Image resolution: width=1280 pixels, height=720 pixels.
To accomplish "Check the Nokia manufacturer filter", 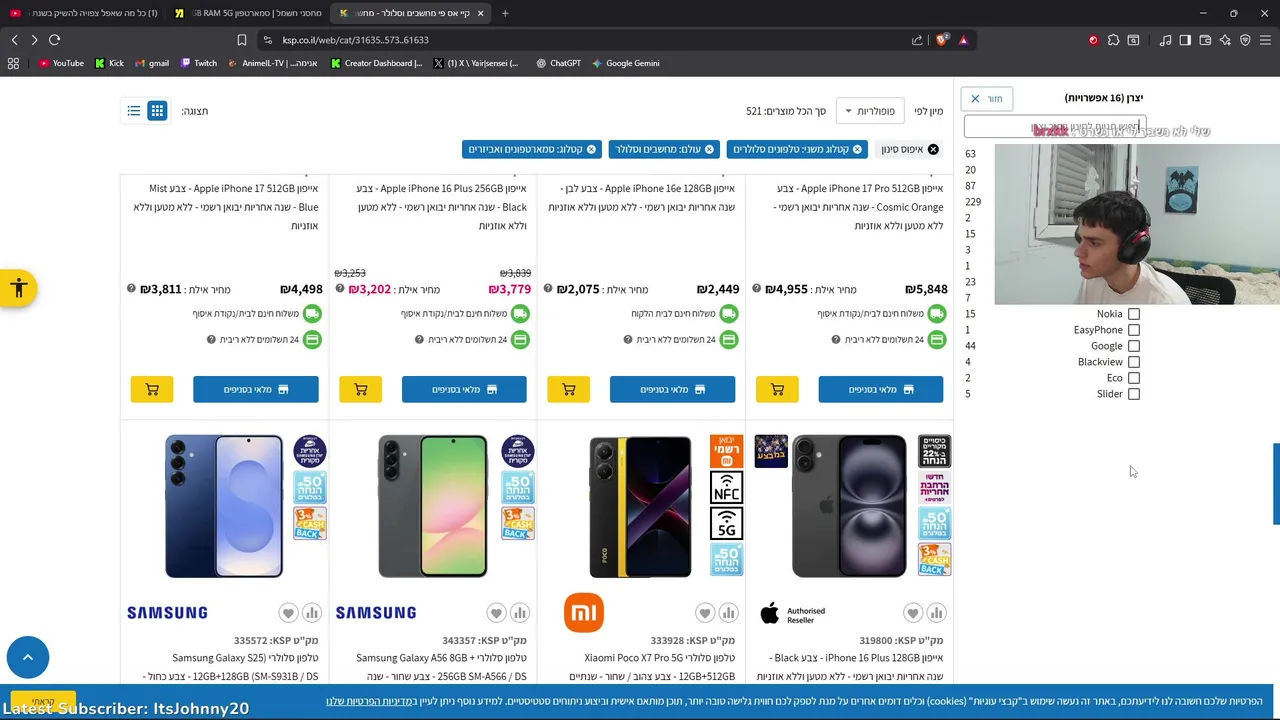I will pos(1133,314).
